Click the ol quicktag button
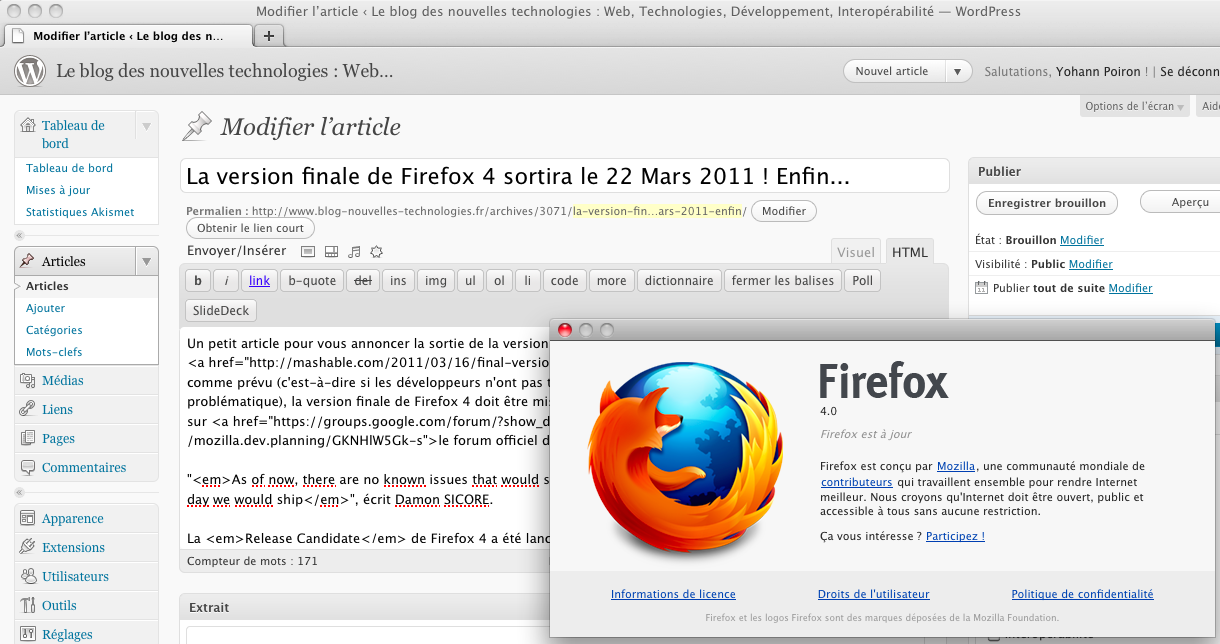 (499, 281)
